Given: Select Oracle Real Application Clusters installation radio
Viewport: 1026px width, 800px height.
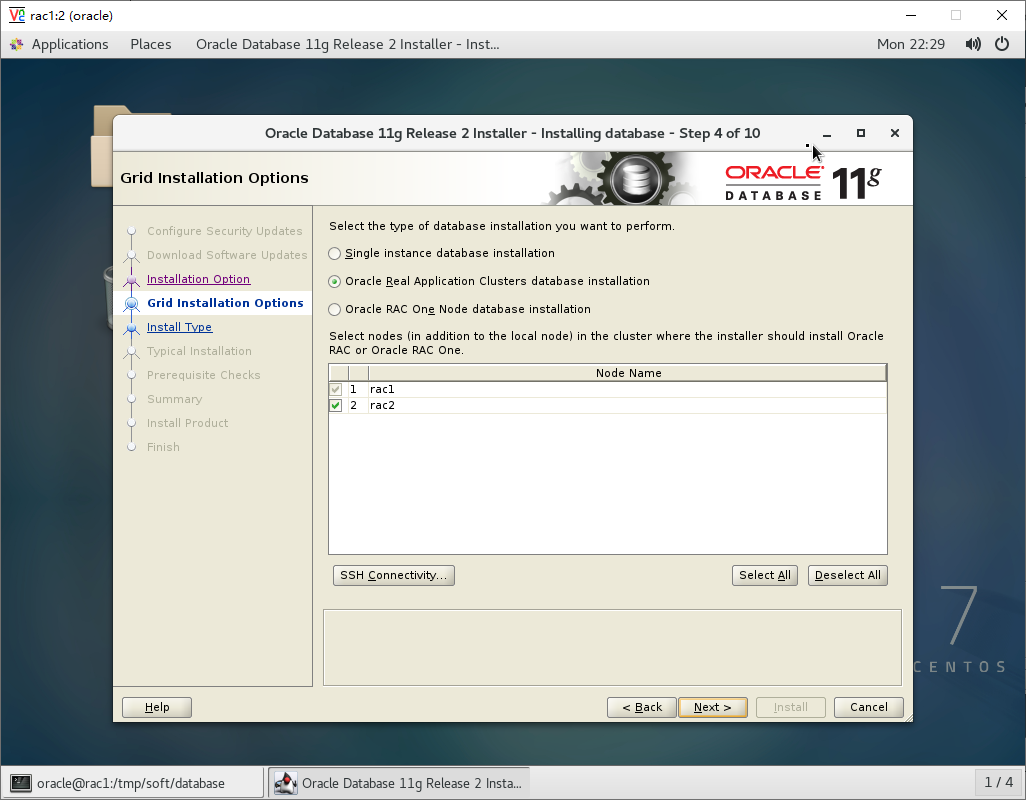Looking at the screenshot, I should point(334,281).
